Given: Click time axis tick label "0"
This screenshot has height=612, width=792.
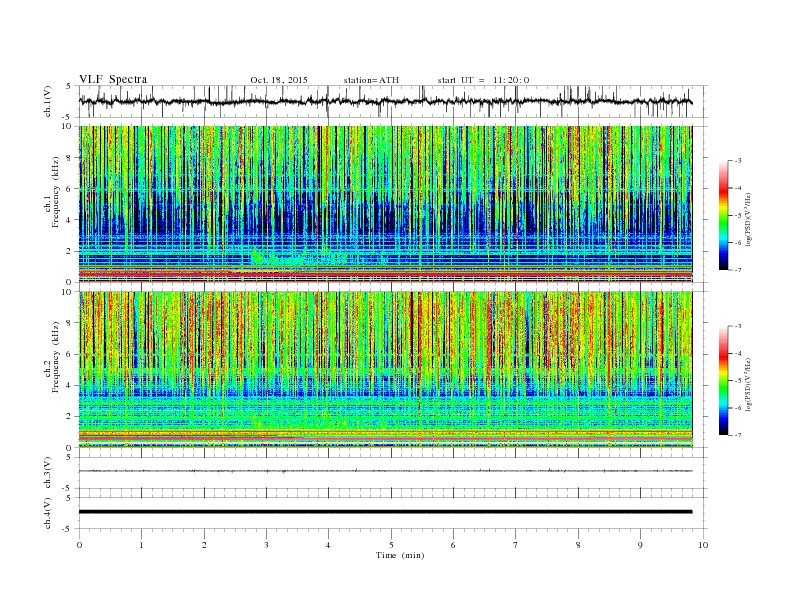Looking at the screenshot, I should coord(79,545).
